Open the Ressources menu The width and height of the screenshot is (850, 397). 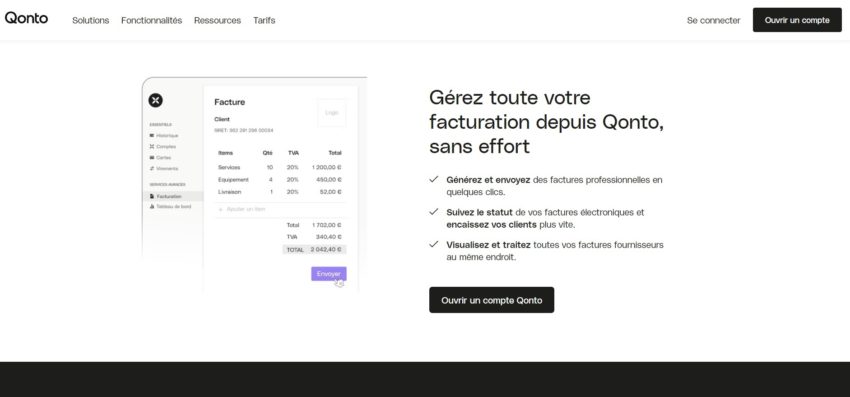pyautogui.click(x=217, y=20)
